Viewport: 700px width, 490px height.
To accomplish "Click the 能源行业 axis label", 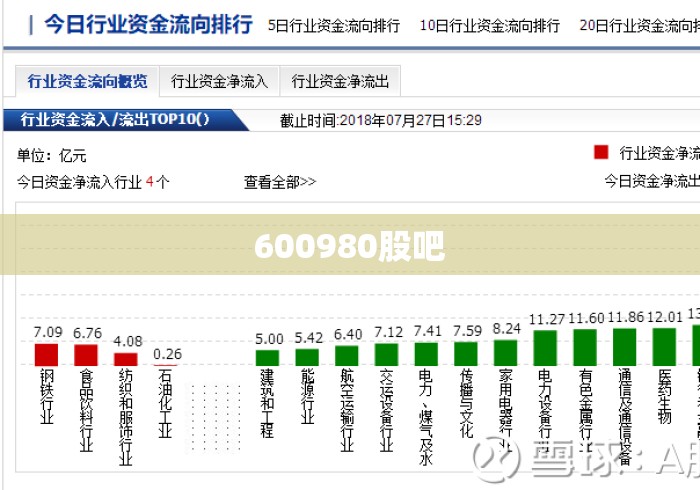I will point(307,396).
